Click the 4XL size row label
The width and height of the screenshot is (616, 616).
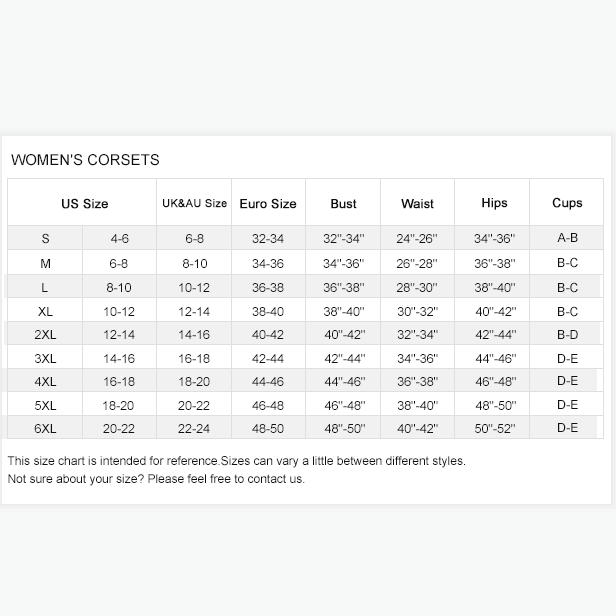click(45, 382)
